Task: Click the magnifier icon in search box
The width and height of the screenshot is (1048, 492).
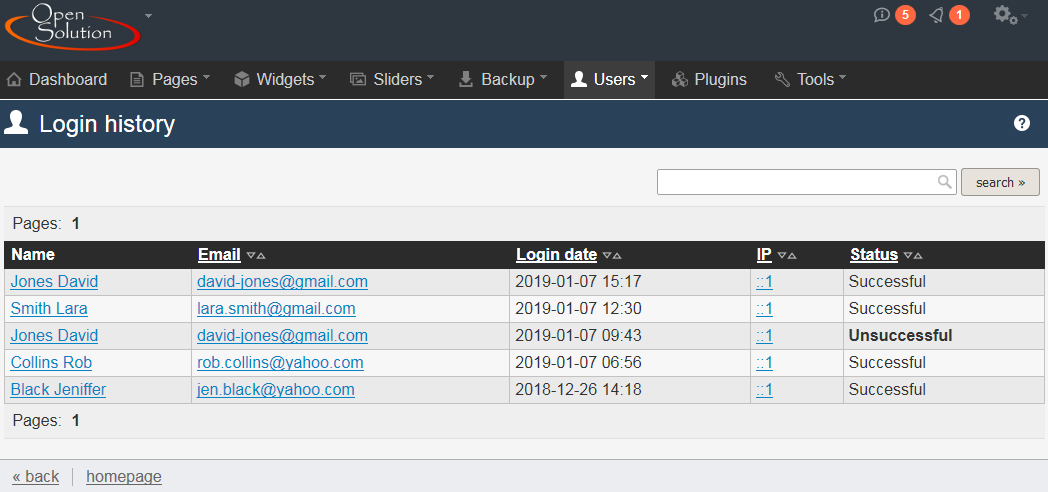Action: (944, 182)
